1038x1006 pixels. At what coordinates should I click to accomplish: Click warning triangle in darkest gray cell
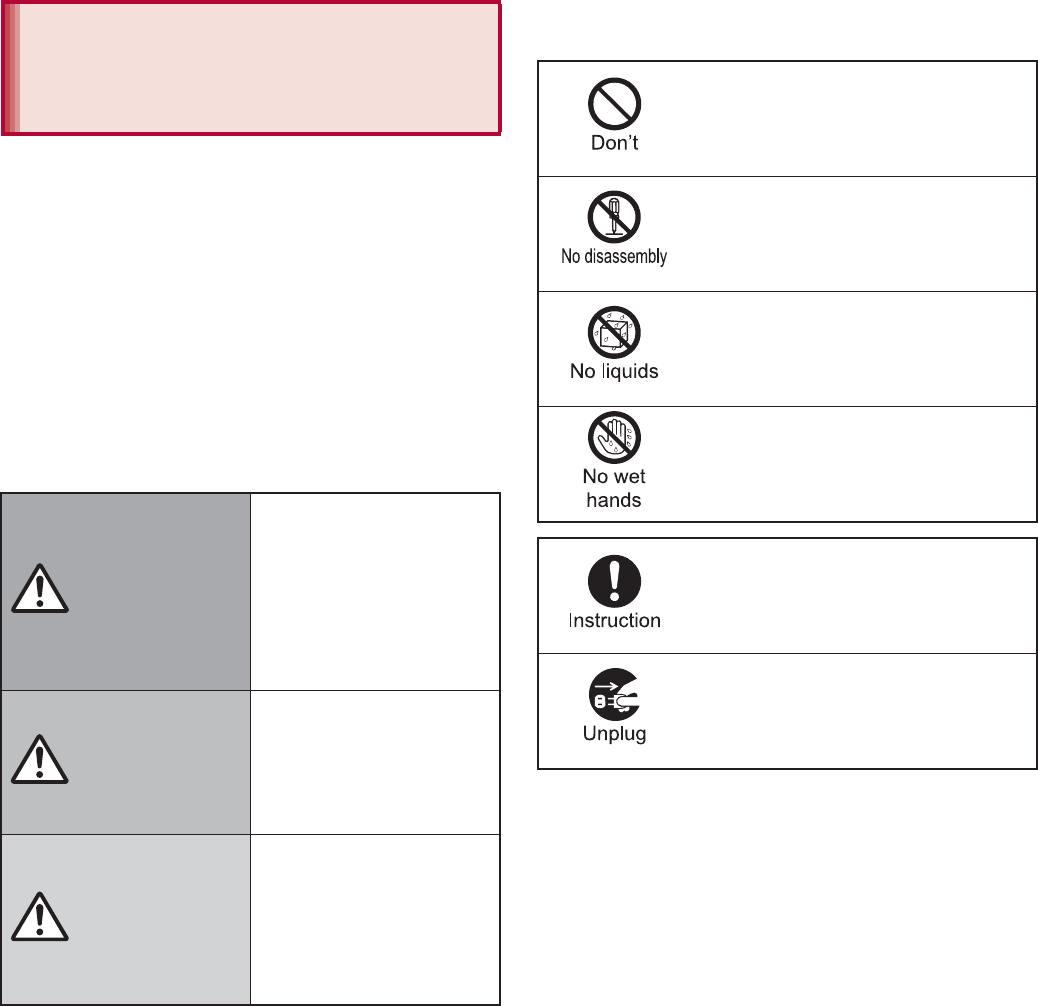tap(38, 591)
